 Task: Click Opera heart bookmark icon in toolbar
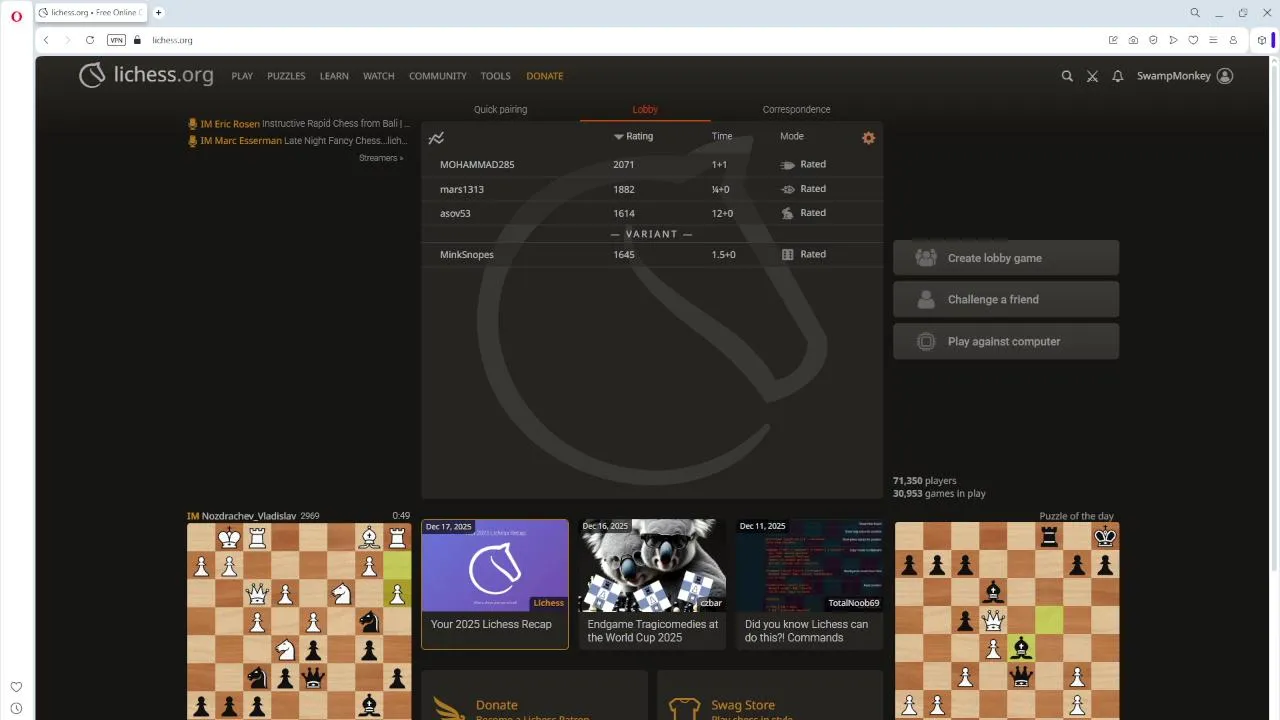pos(1193,40)
